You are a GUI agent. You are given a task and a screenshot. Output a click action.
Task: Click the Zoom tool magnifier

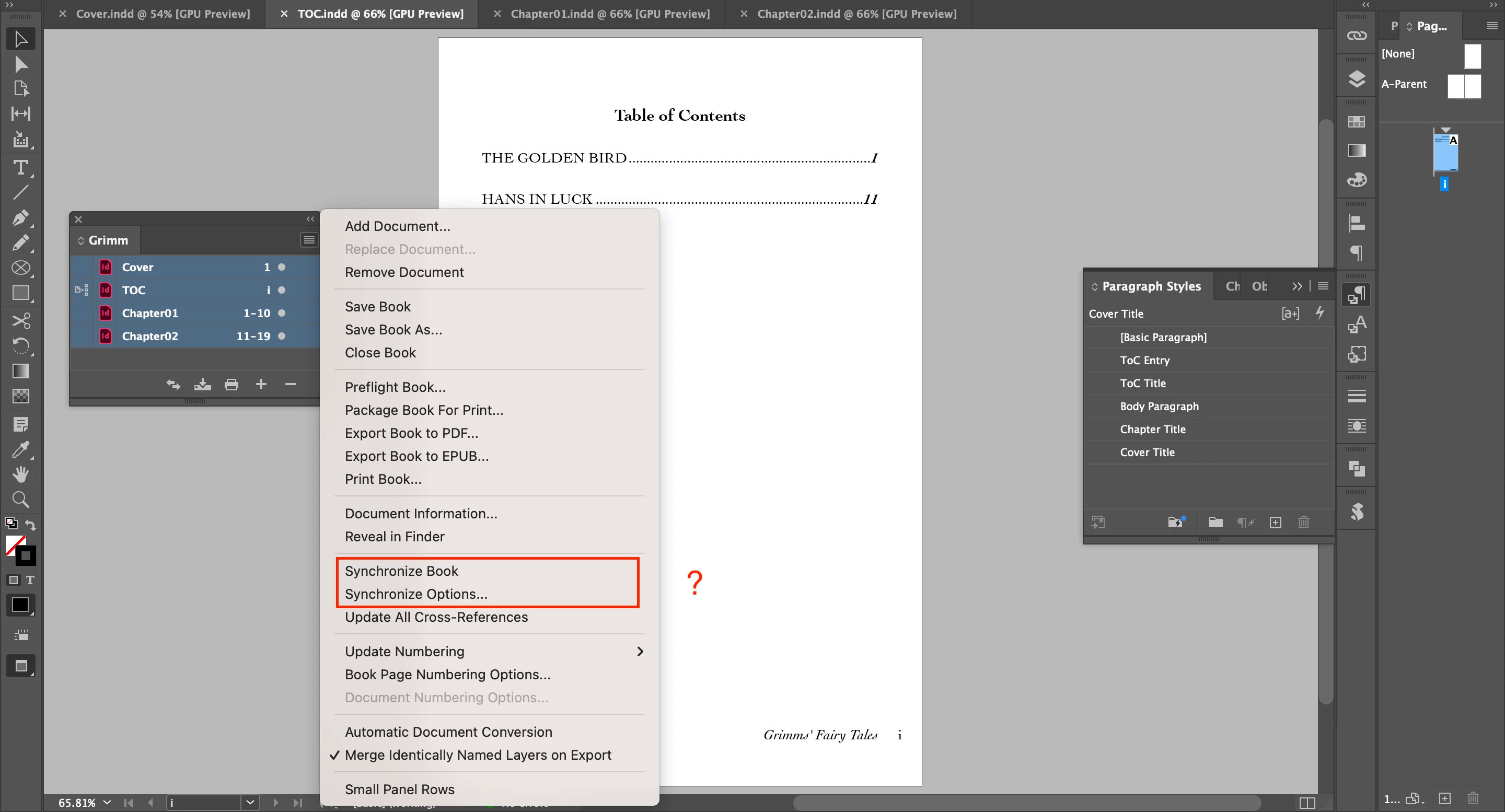20,500
